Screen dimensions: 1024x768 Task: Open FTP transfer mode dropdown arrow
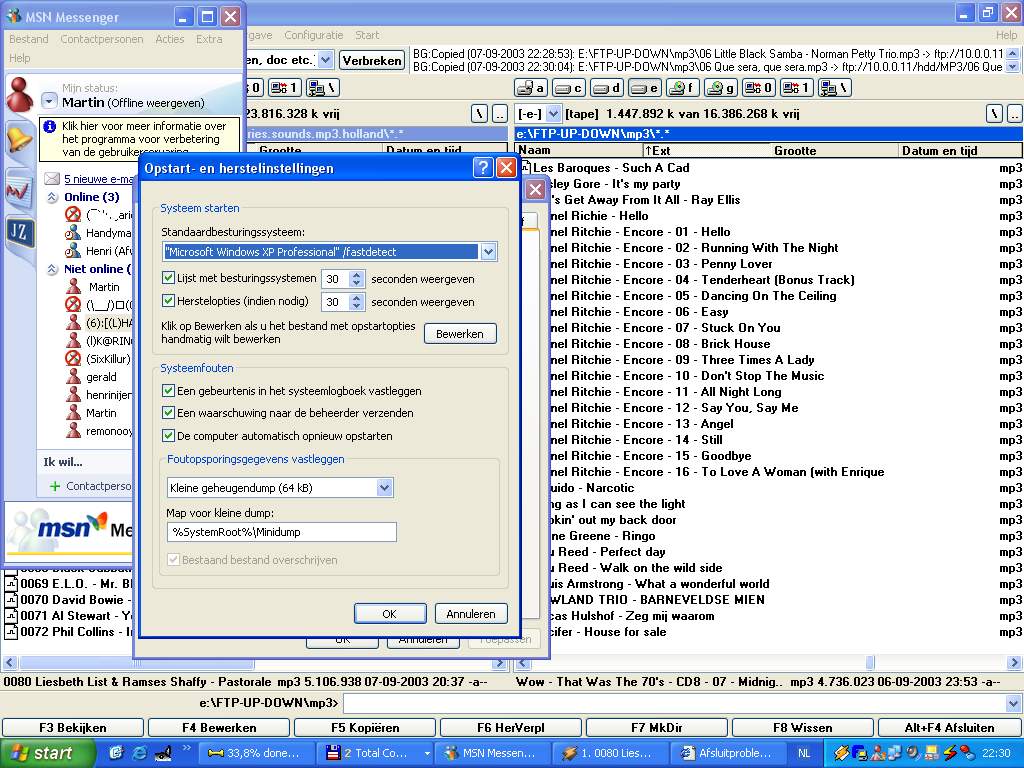point(326,60)
